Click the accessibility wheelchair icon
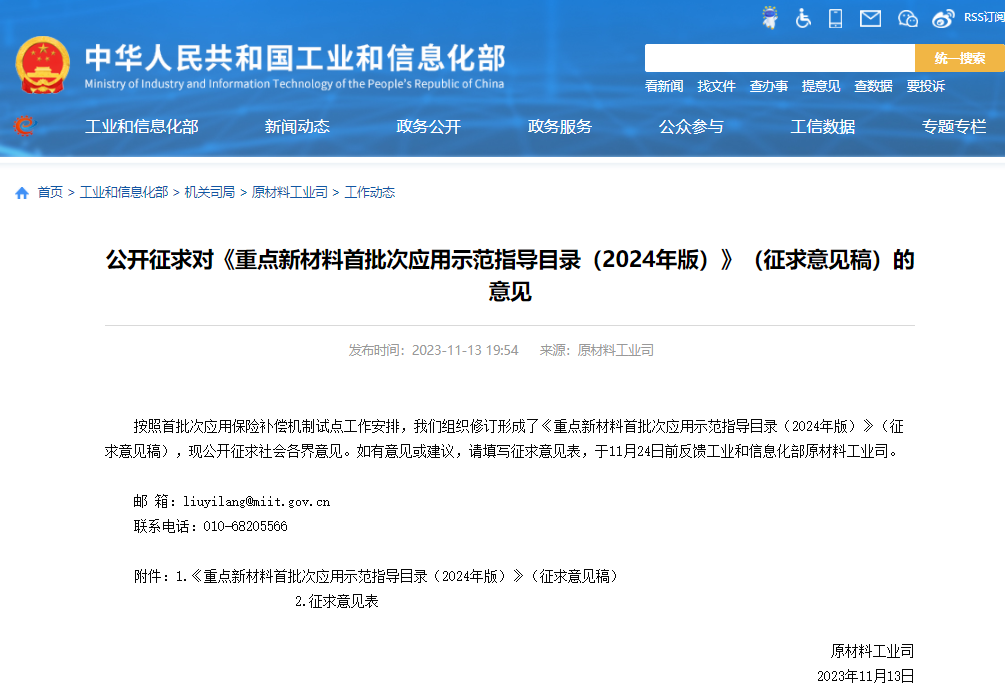The image size is (1005, 693). pos(802,17)
